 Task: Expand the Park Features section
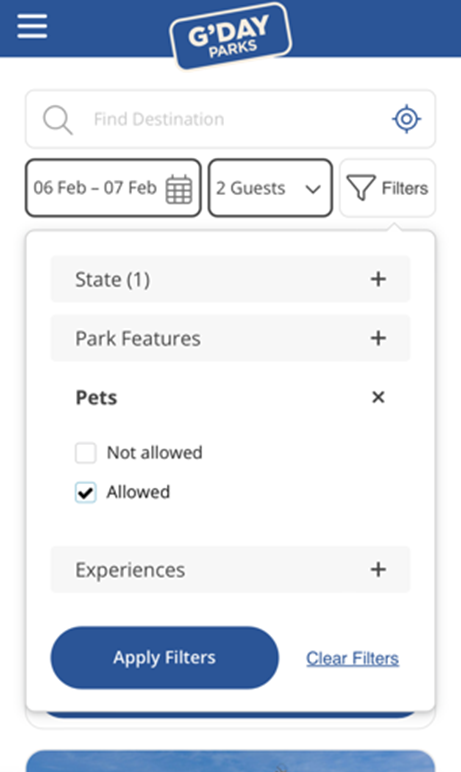230,338
